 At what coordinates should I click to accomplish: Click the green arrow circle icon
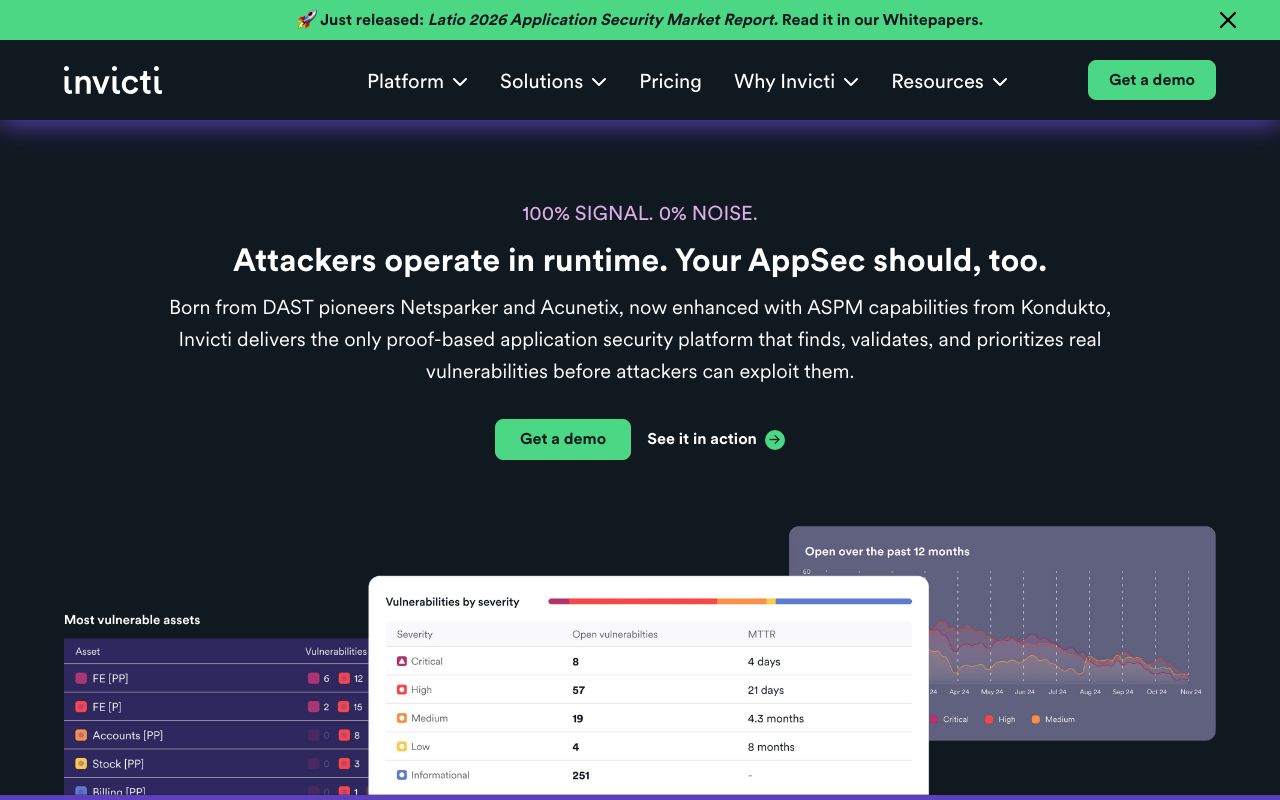(775, 439)
